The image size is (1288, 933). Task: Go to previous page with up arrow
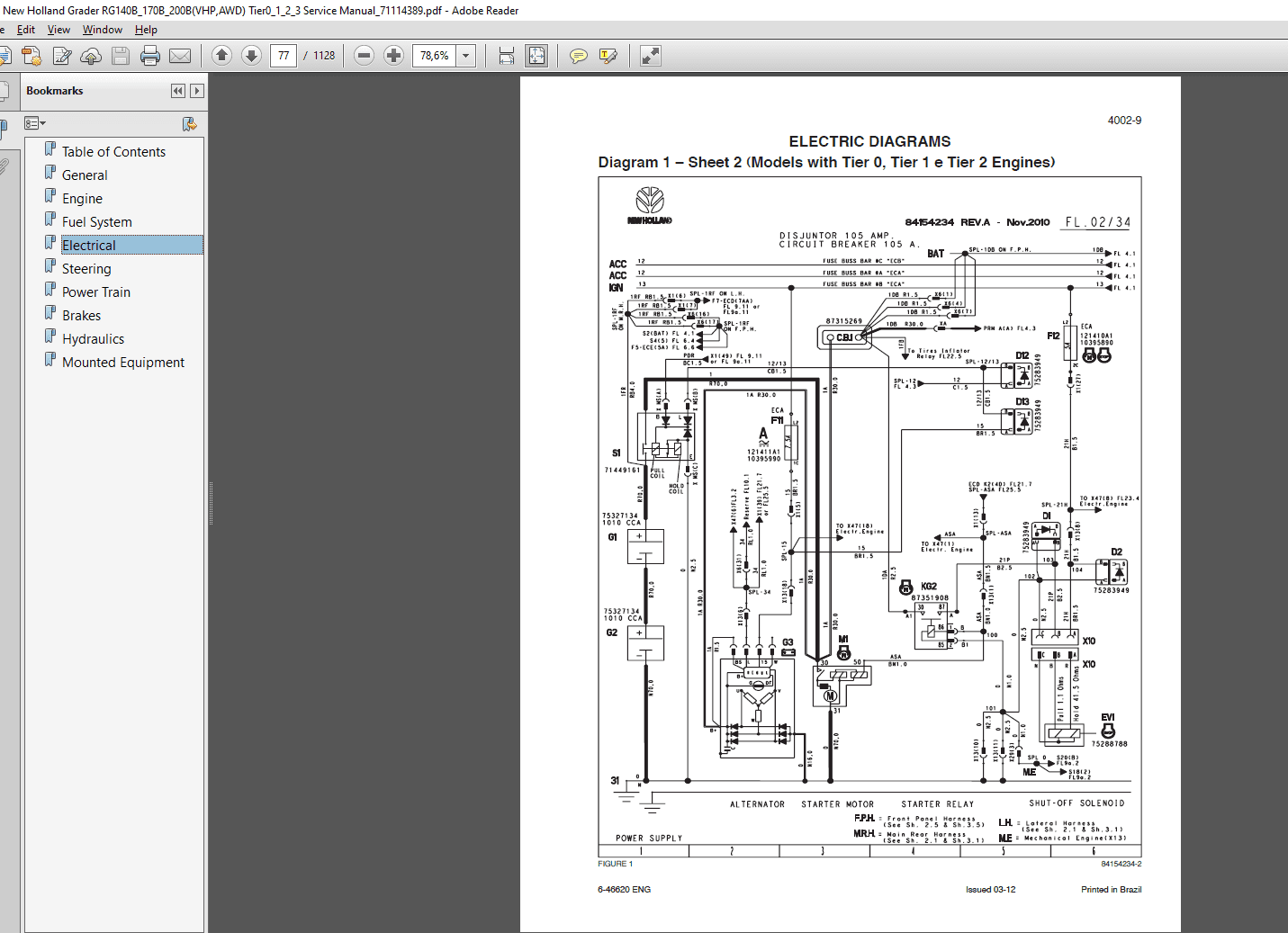click(x=221, y=56)
